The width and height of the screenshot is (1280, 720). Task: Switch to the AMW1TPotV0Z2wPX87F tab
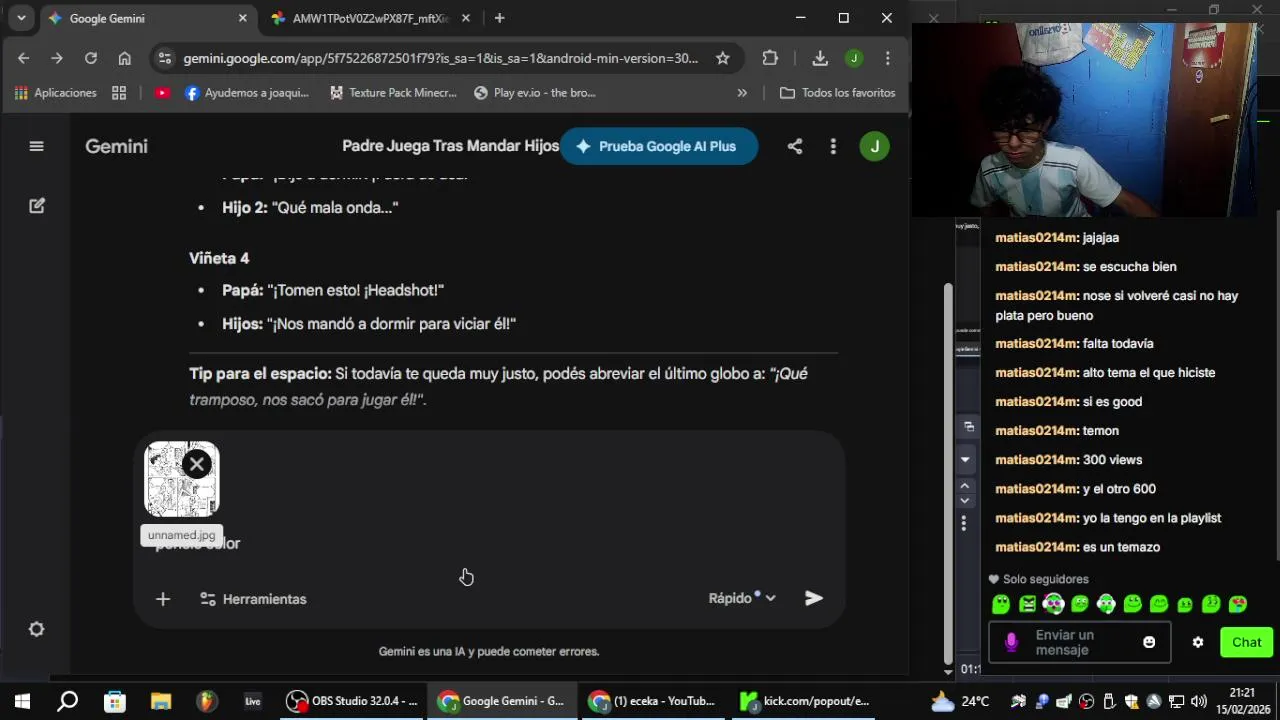(x=370, y=18)
